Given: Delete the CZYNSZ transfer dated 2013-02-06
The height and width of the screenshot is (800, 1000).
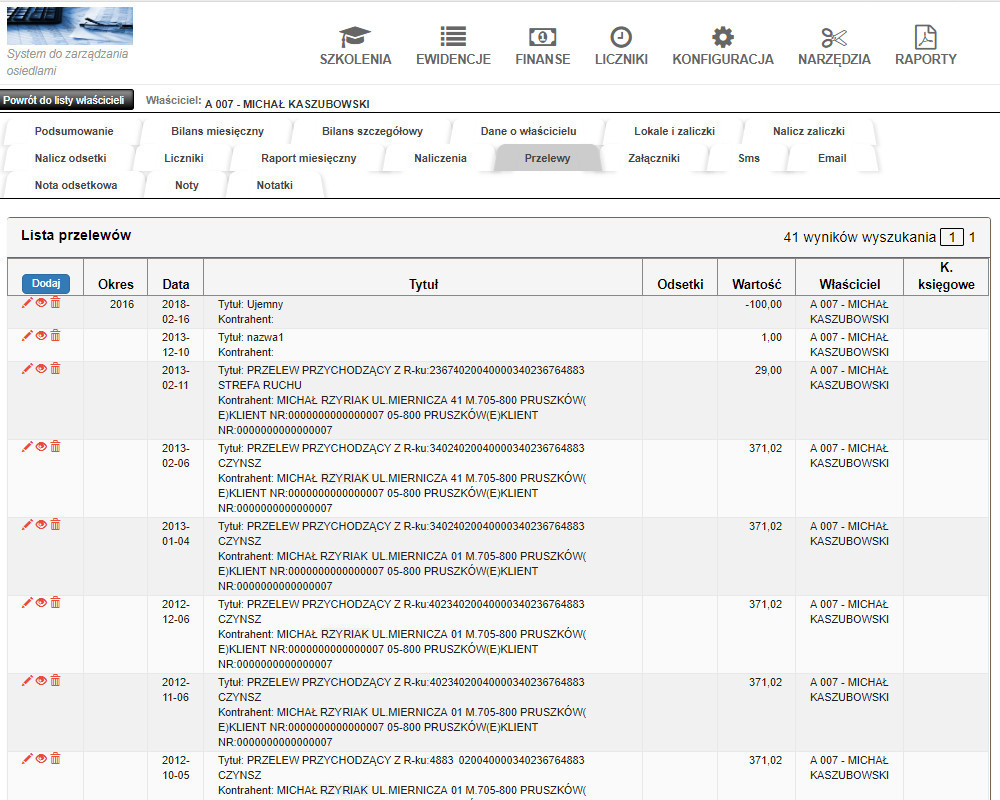Looking at the screenshot, I should (x=55, y=447).
